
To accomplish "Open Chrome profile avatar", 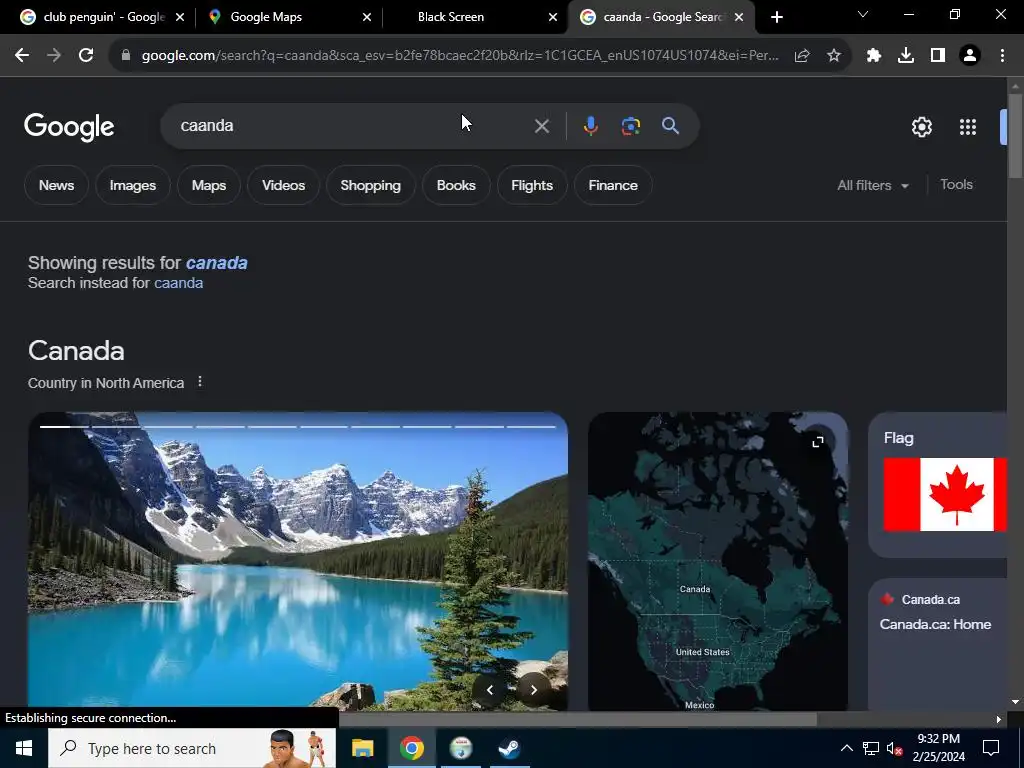I will (x=970, y=56).
